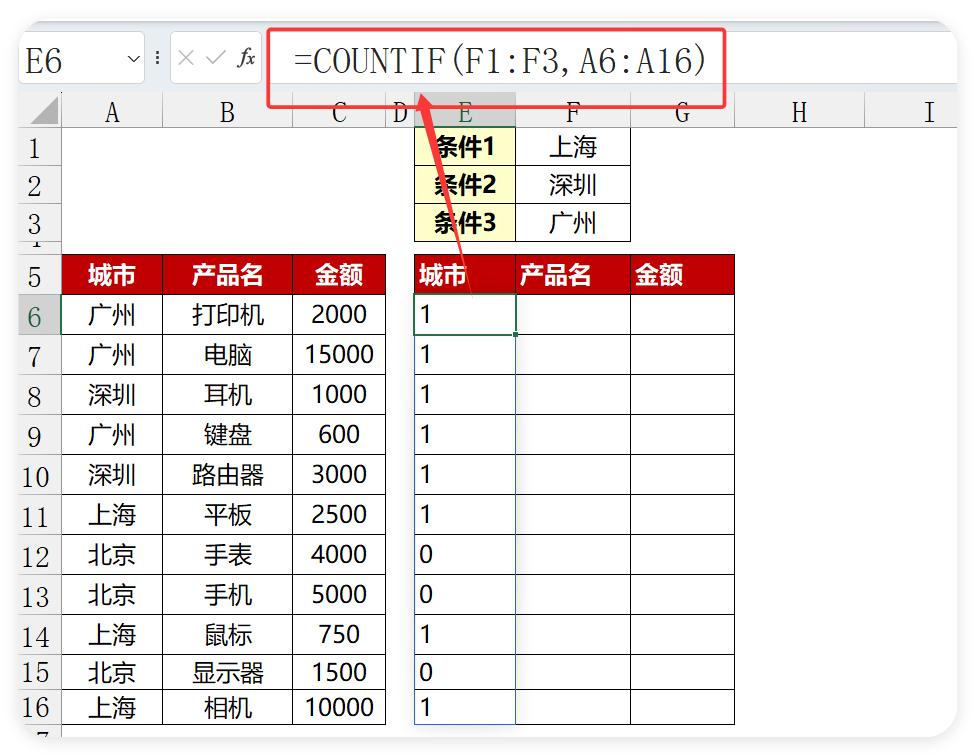Select the cell containing 键盘
This screenshot has height=755, width=975.
228,435
